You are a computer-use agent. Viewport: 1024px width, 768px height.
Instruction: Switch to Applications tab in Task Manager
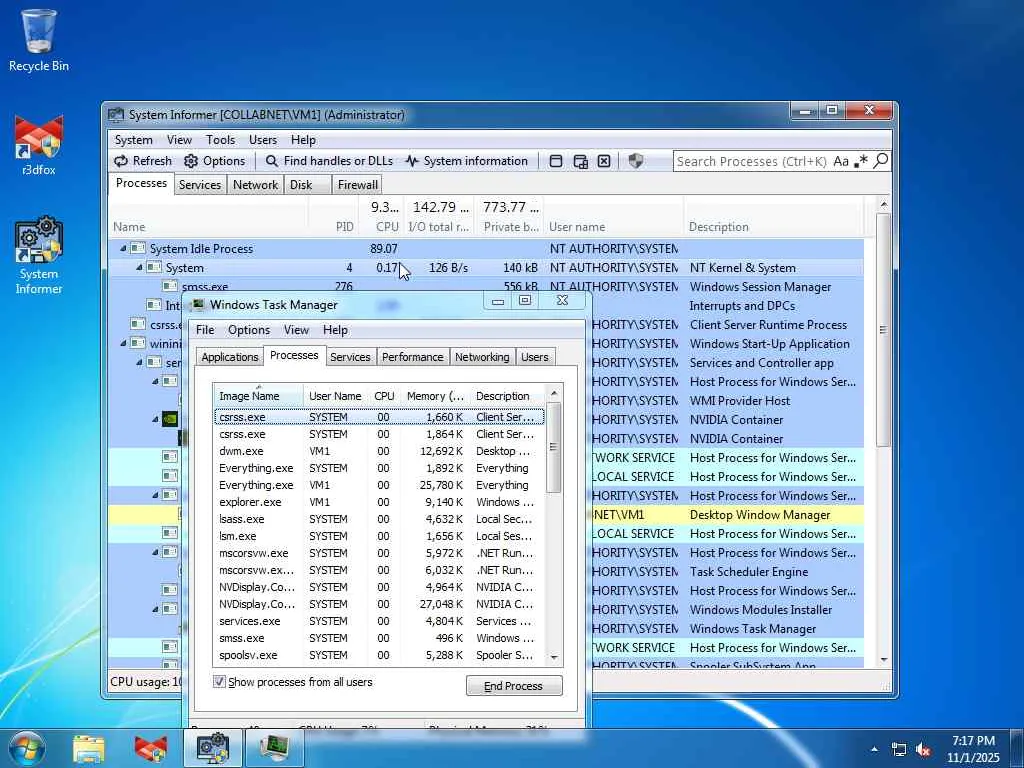click(229, 357)
